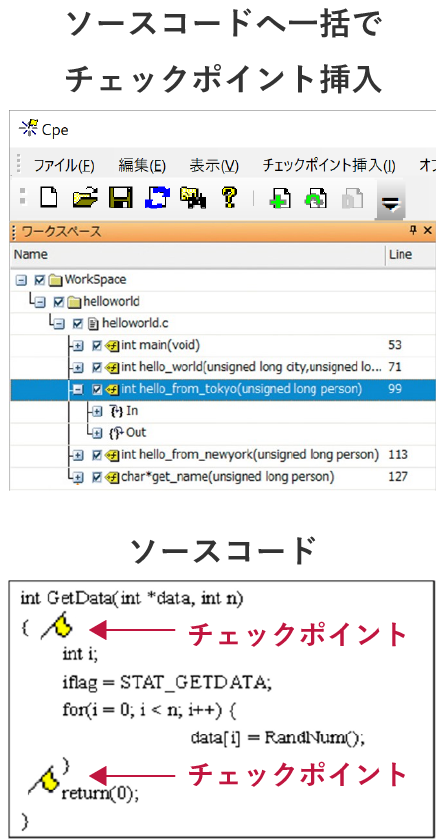Click line number 99
The image size is (445, 839).
coord(395,389)
